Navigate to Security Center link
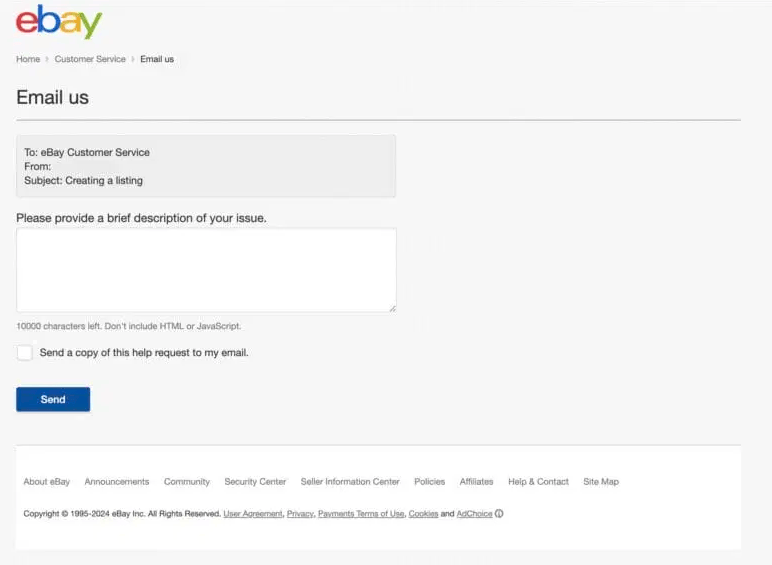Viewport: 772px width, 565px height. pyautogui.click(x=255, y=482)
